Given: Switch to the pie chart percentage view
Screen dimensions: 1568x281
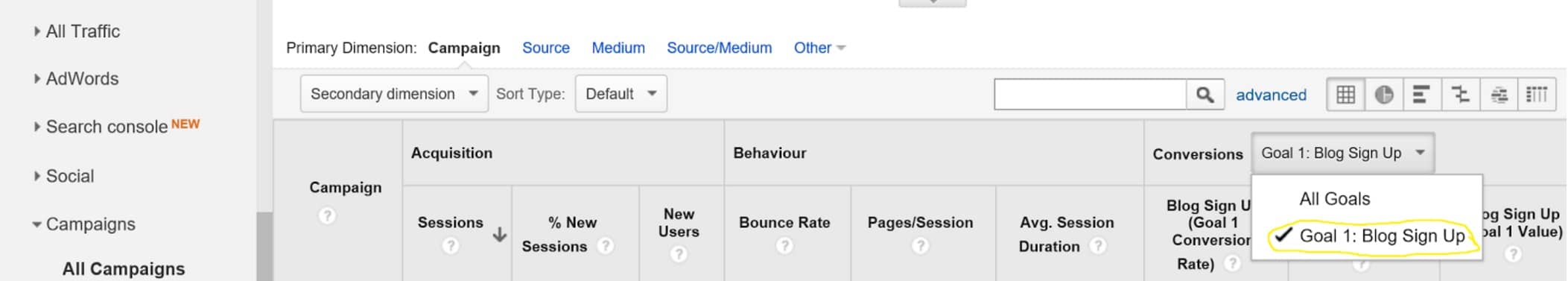Looking at the screenshot, I should pyautogui.click(x=1384, y=95).
